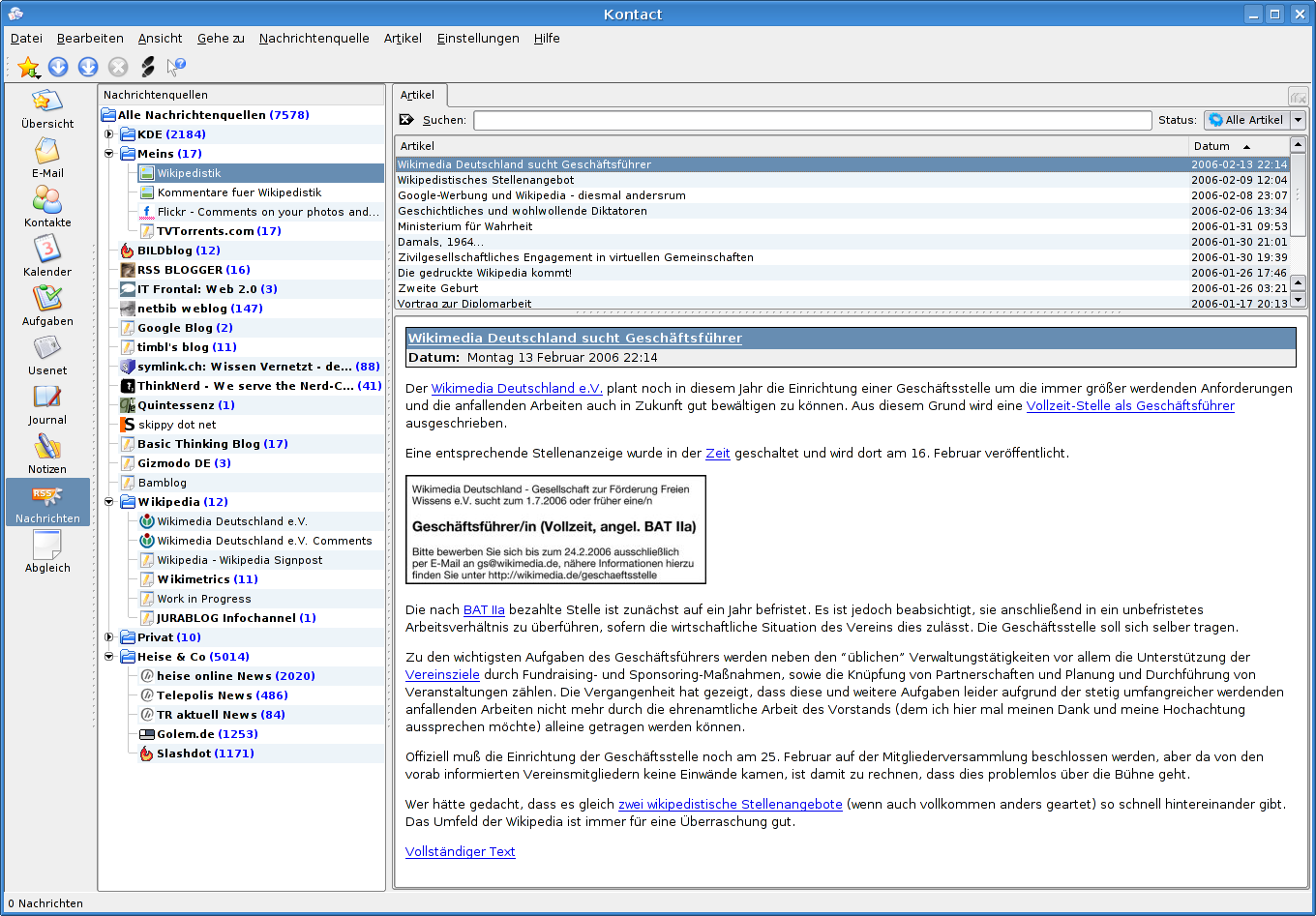This screenshot has width=1316, height=916.
Task: Open the Ansicht menu
Action: point(160,39)
